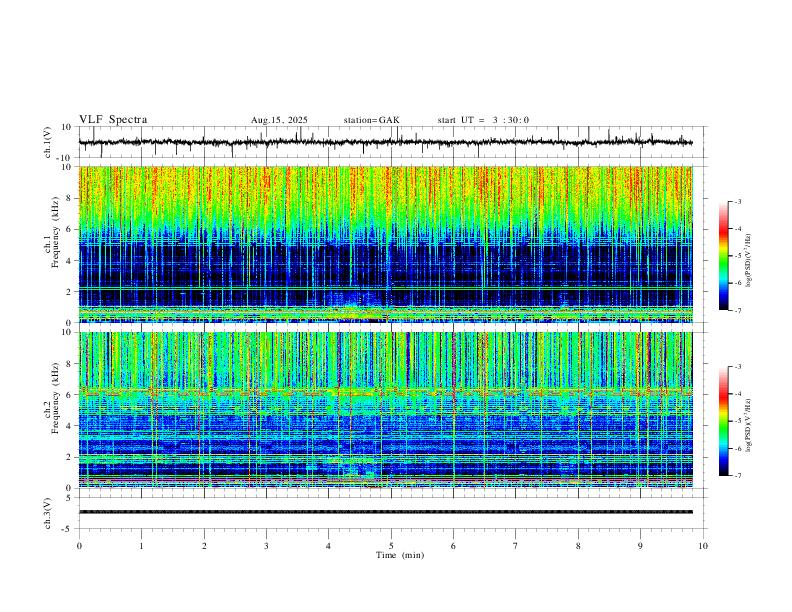792x612 pixels.
Task: Click time axis tick label "2"
Action: coord(204,546)
